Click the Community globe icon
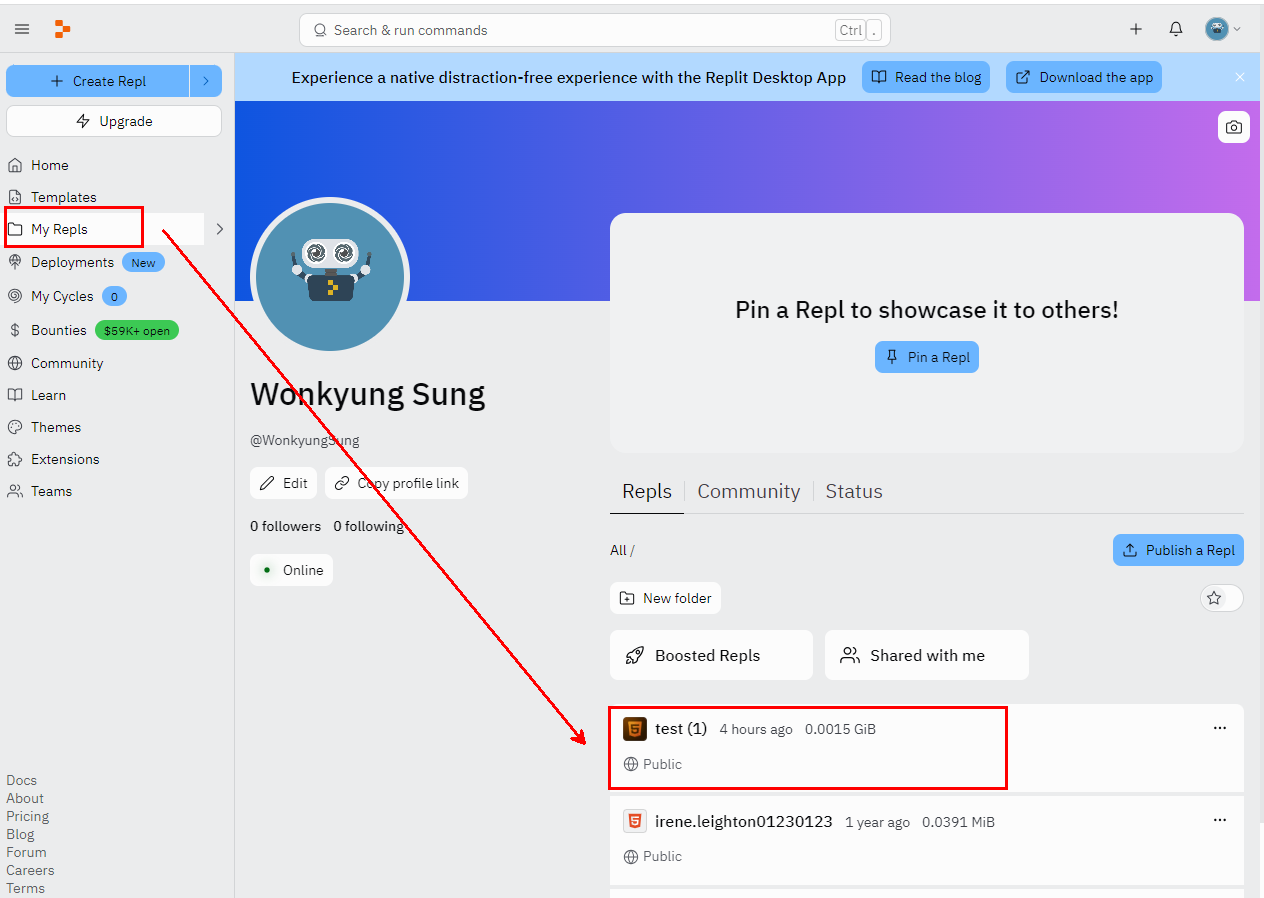1264x898 pixels. (x=15, y=363)
